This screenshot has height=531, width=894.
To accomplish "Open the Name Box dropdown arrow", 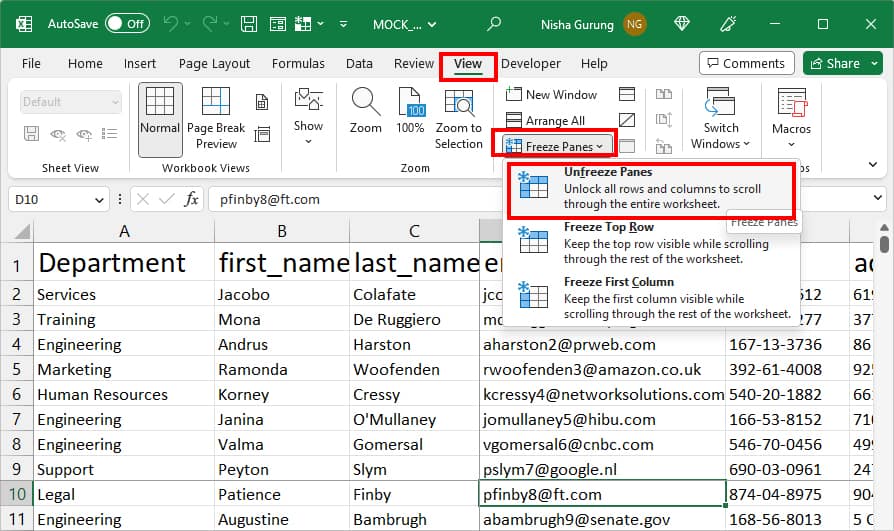I will [x=99, y=200].
